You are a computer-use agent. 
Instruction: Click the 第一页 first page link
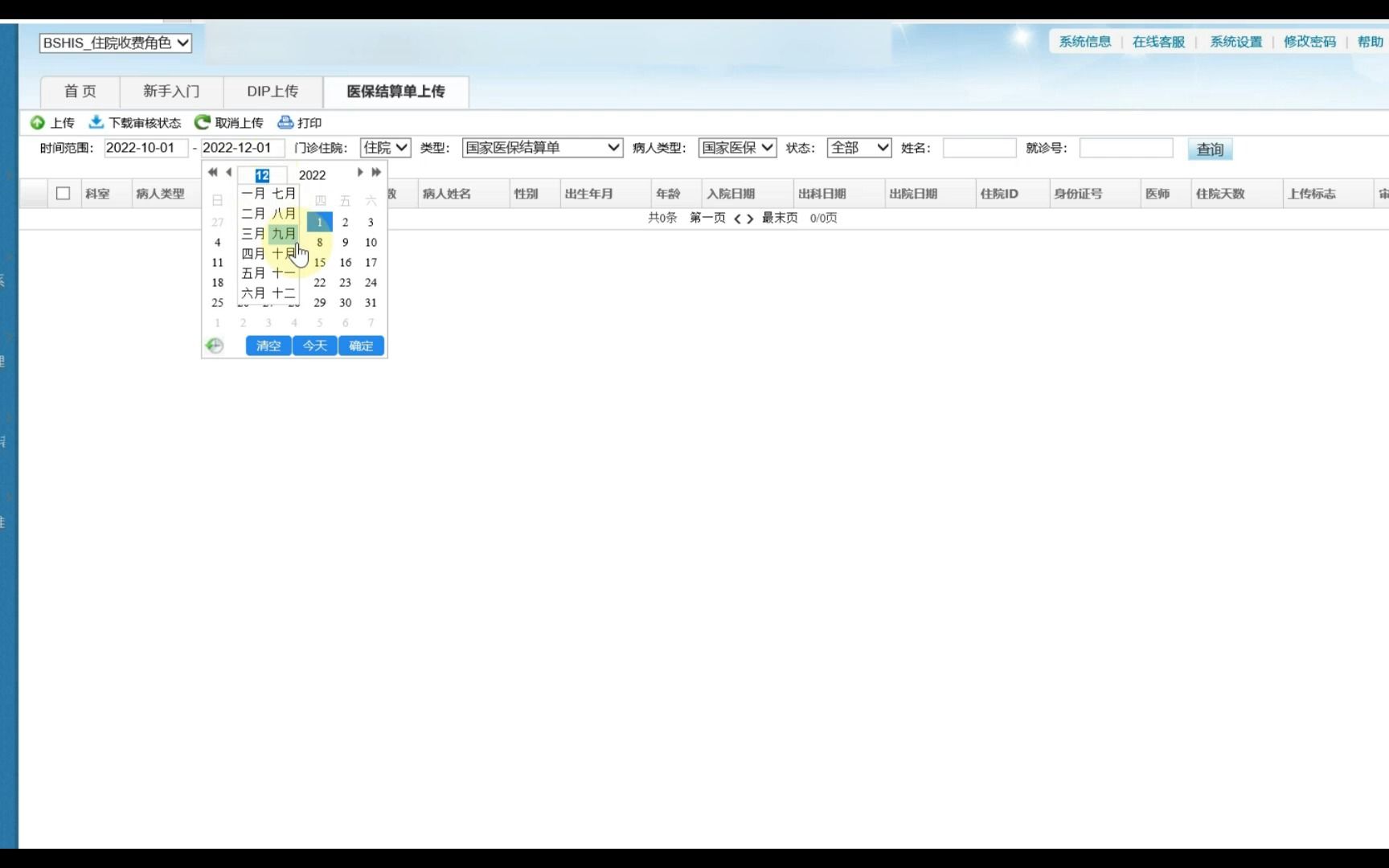click(707, 218)
